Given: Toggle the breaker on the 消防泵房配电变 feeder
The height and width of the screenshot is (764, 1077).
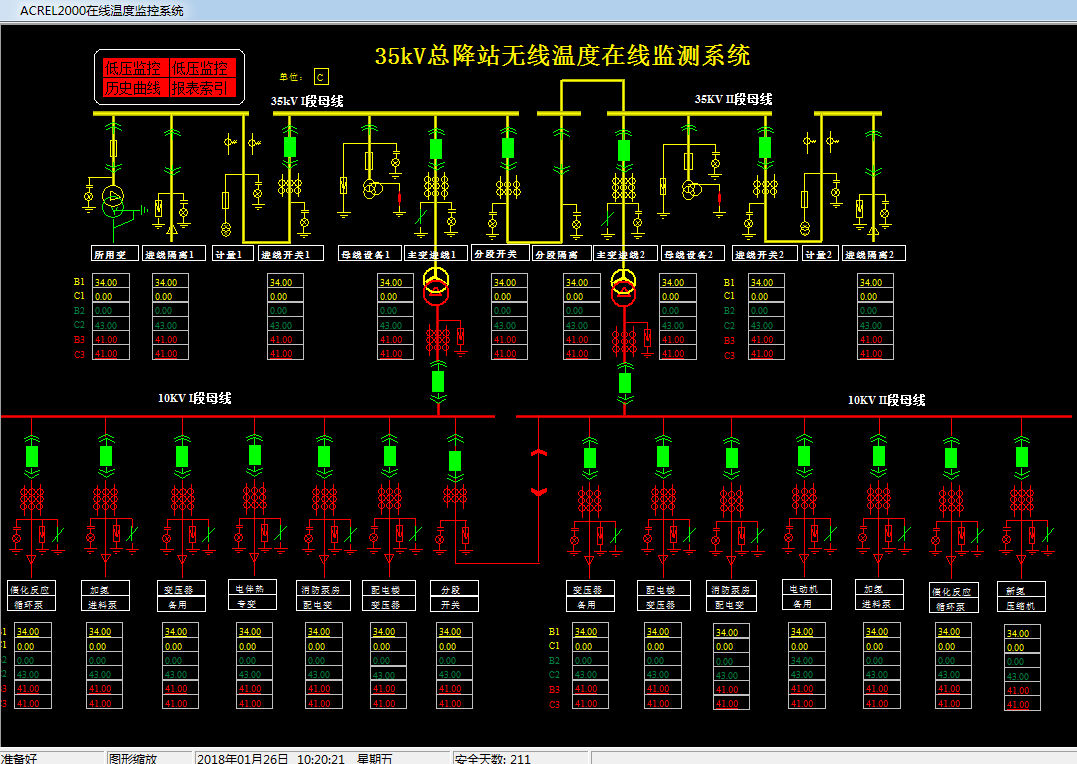Looking at the screenshot, I should (x=323, y=455).
